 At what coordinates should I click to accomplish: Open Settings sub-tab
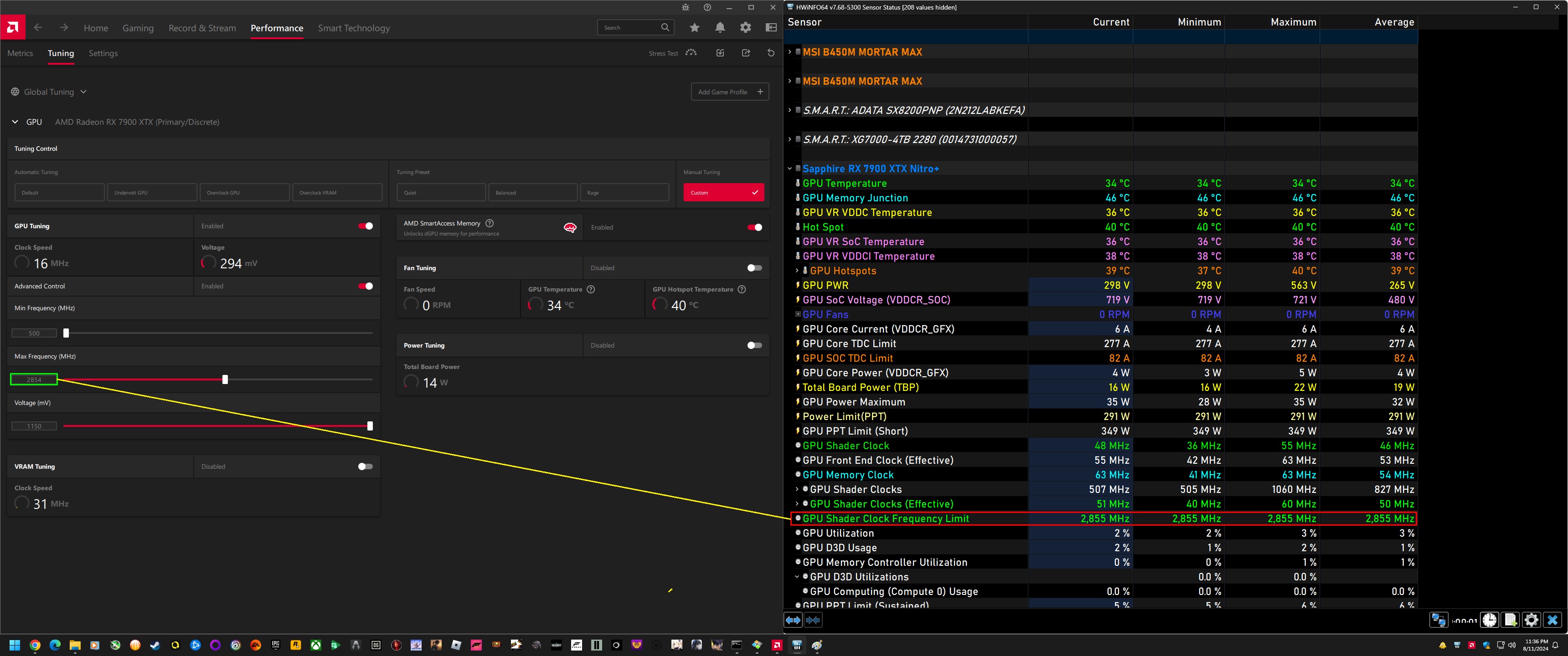coord(103,53)
